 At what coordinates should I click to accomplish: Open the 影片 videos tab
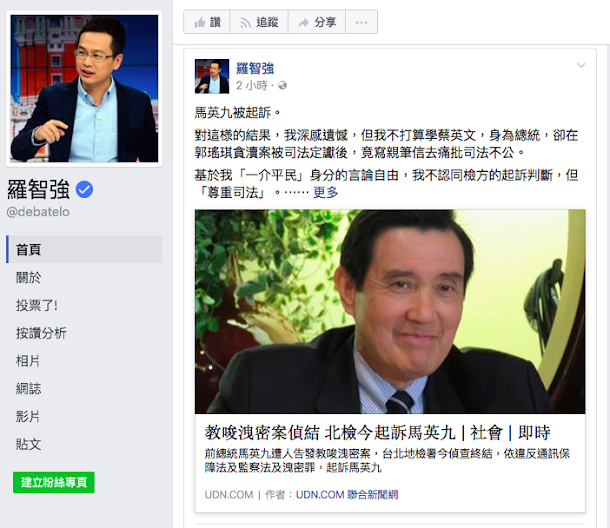click(x=28, y=416)
